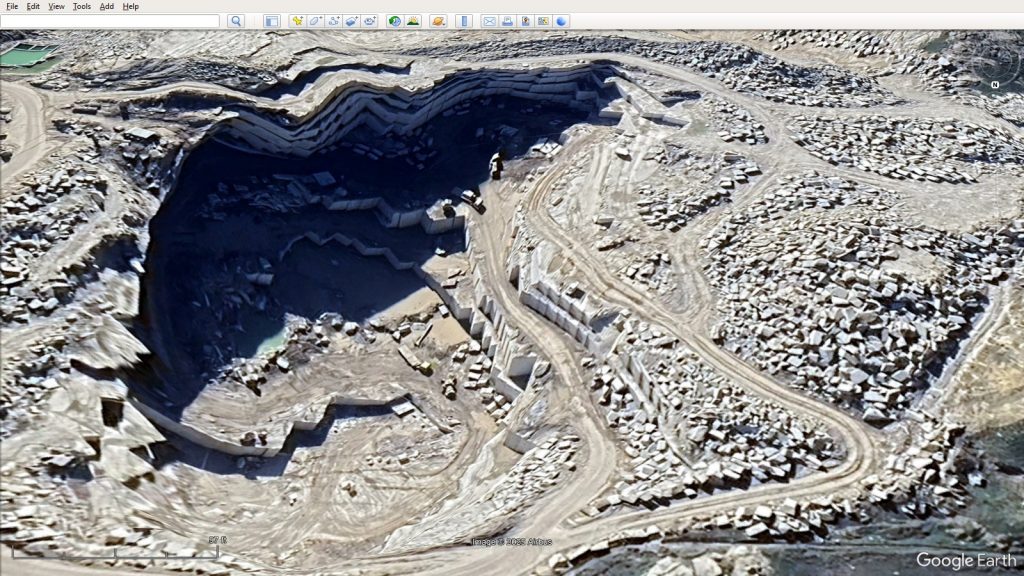Open the Ruler measuring tool

[463, 21]
